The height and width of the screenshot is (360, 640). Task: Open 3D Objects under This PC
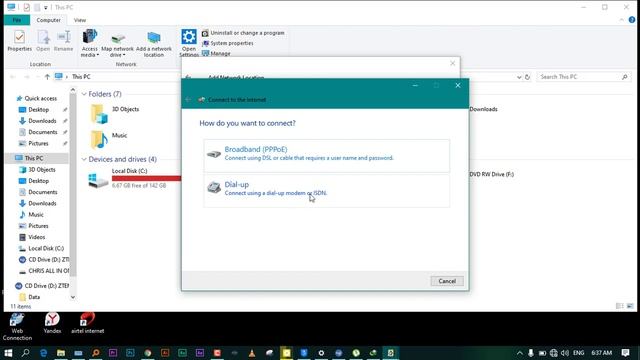[x=42, y=169]
